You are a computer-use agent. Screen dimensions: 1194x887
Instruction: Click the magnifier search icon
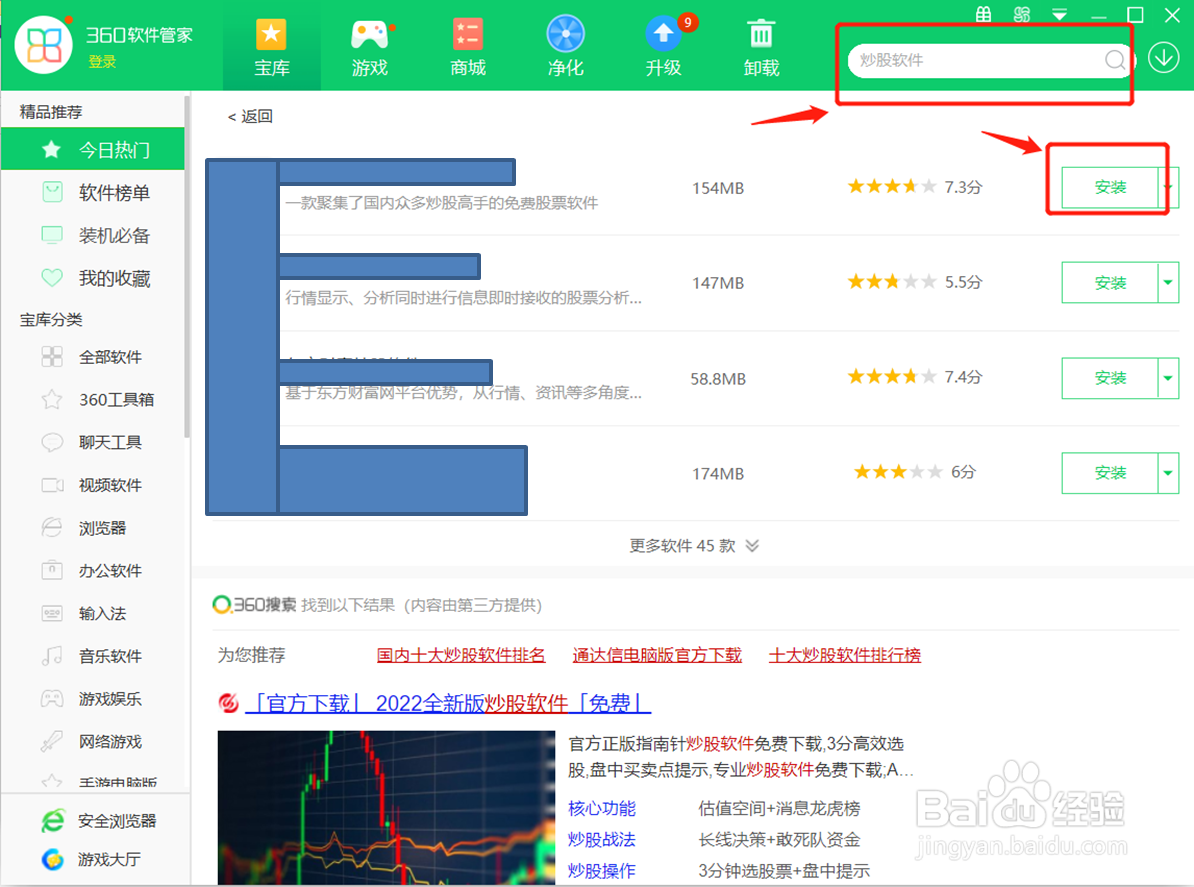pos(1115,59)
